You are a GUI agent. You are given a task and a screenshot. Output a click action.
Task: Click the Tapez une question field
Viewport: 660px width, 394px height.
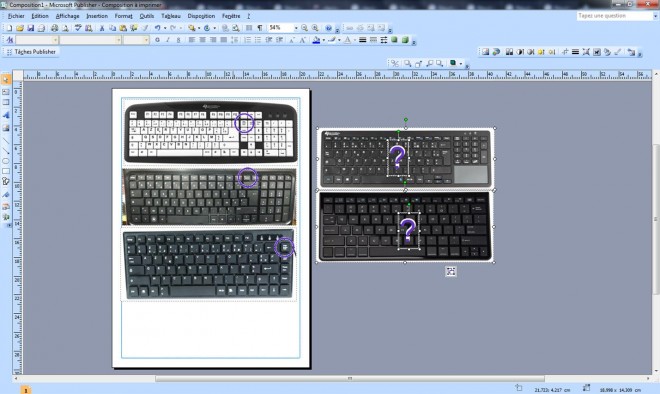coord(614,16)
